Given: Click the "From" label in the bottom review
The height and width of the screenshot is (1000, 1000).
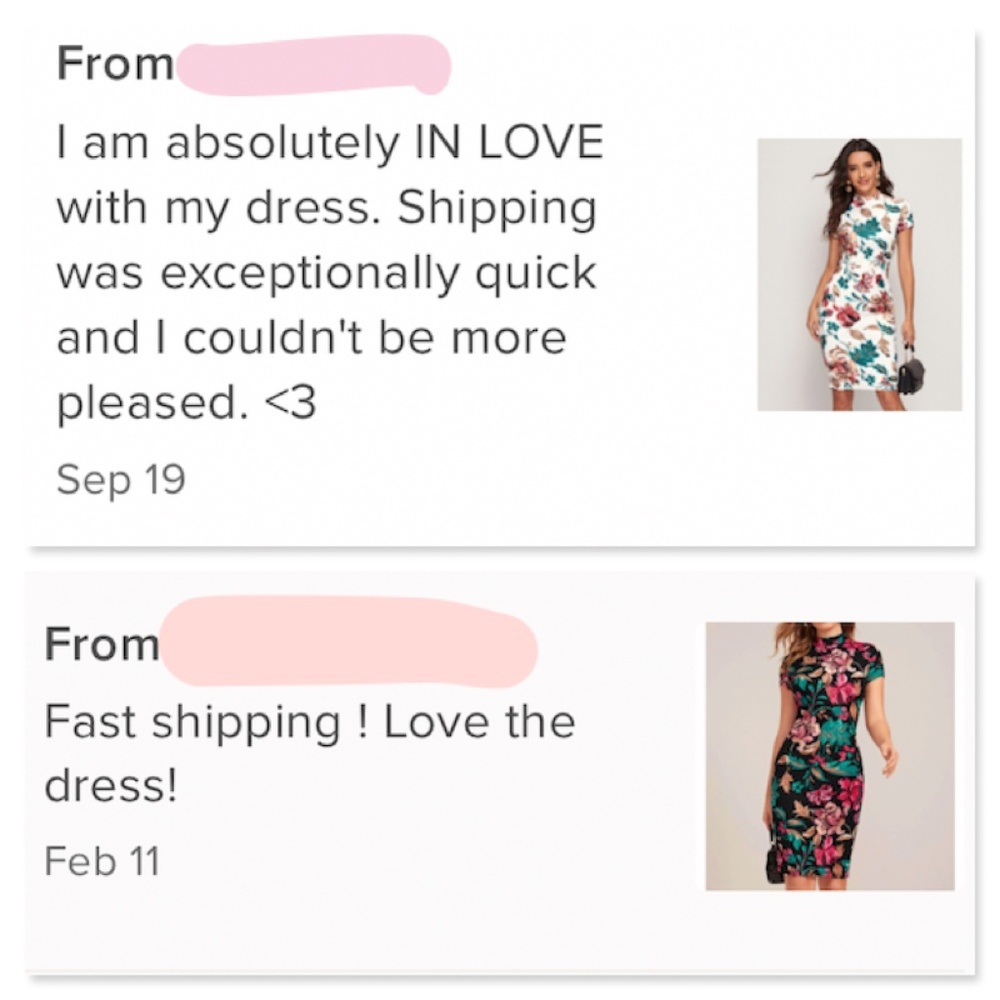Looking at the screenshot, I should 102,645.
